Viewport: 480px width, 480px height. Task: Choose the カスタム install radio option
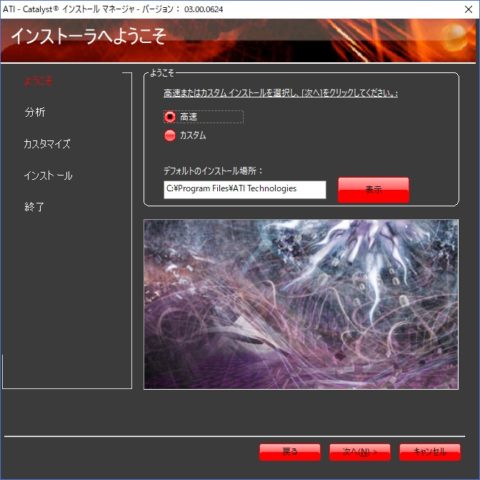coord(170,136)
